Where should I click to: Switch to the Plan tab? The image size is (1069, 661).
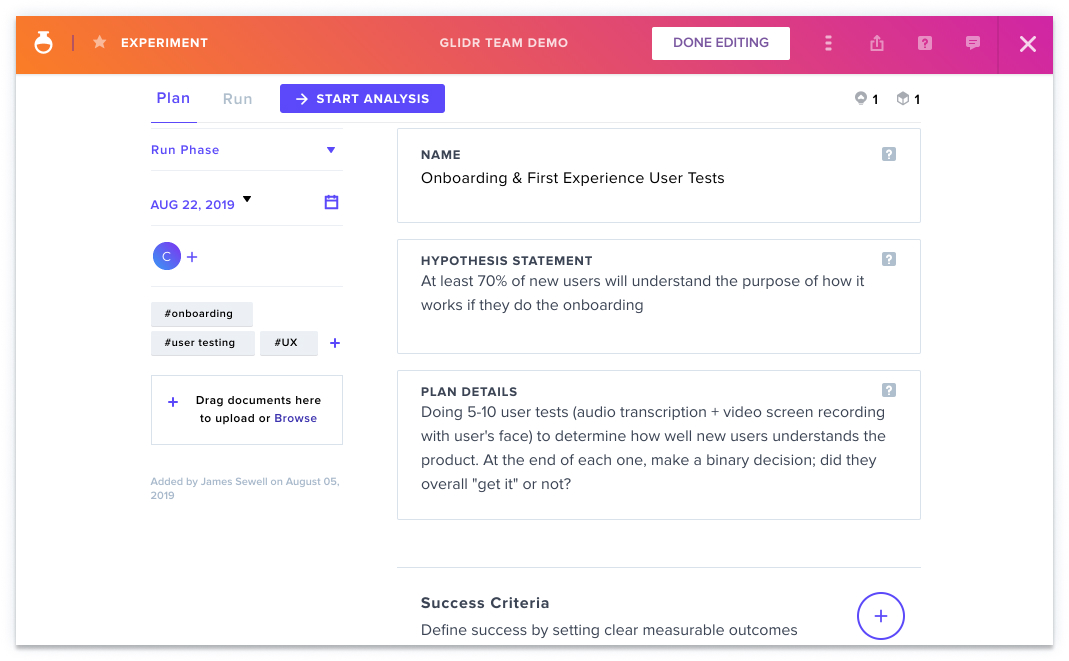173,98
